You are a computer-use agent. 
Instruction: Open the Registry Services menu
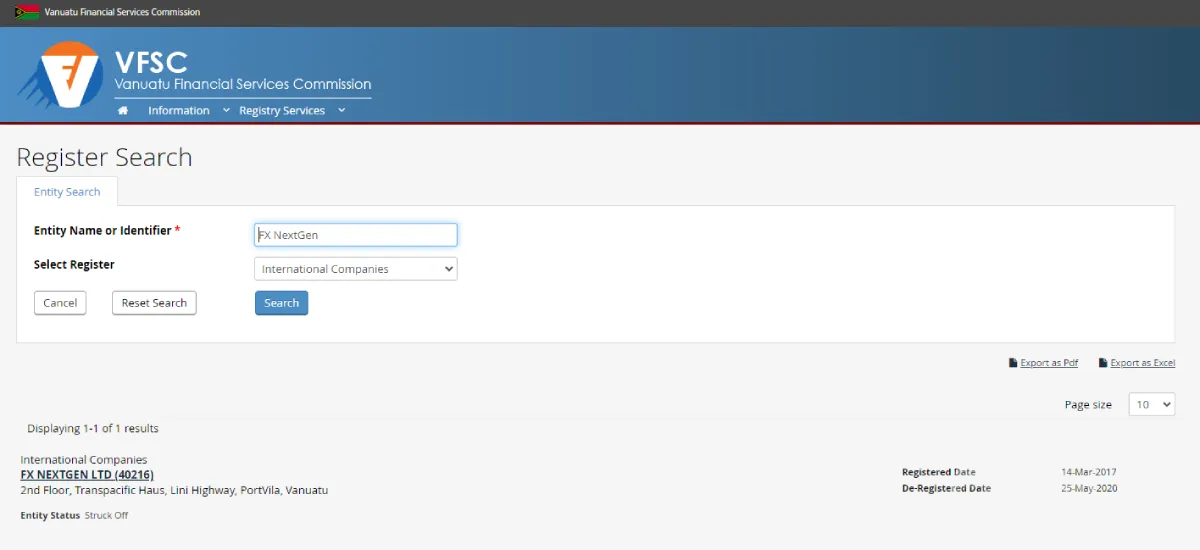(x=282, y=110)
